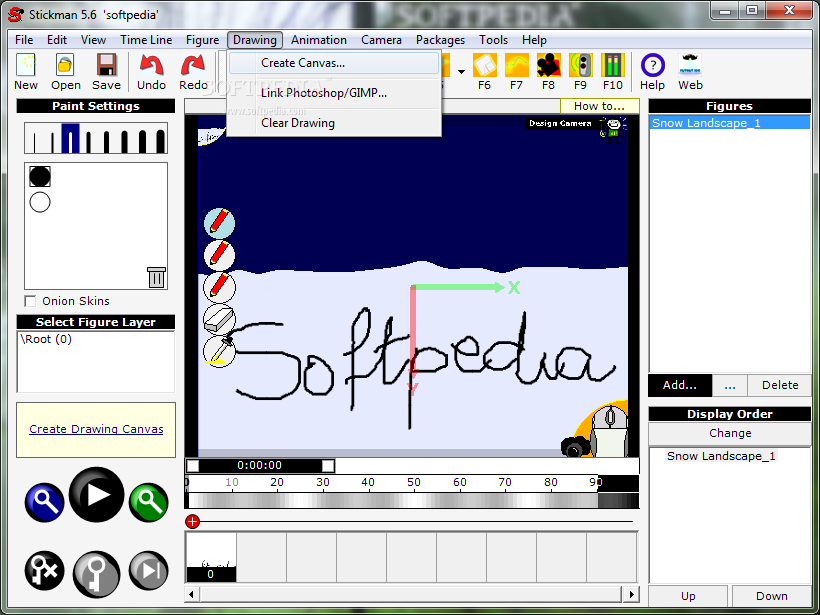
Task: Open the Tools menu
Action: tap(493, 40)
